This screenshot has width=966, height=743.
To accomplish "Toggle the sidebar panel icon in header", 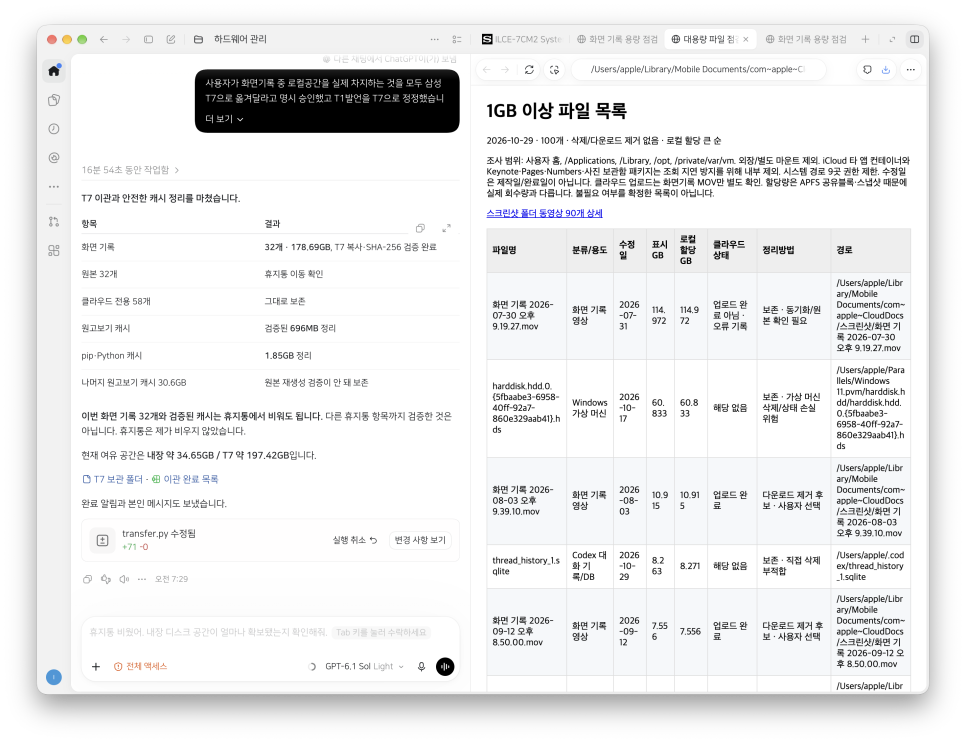I will click(x=148, y=39).
